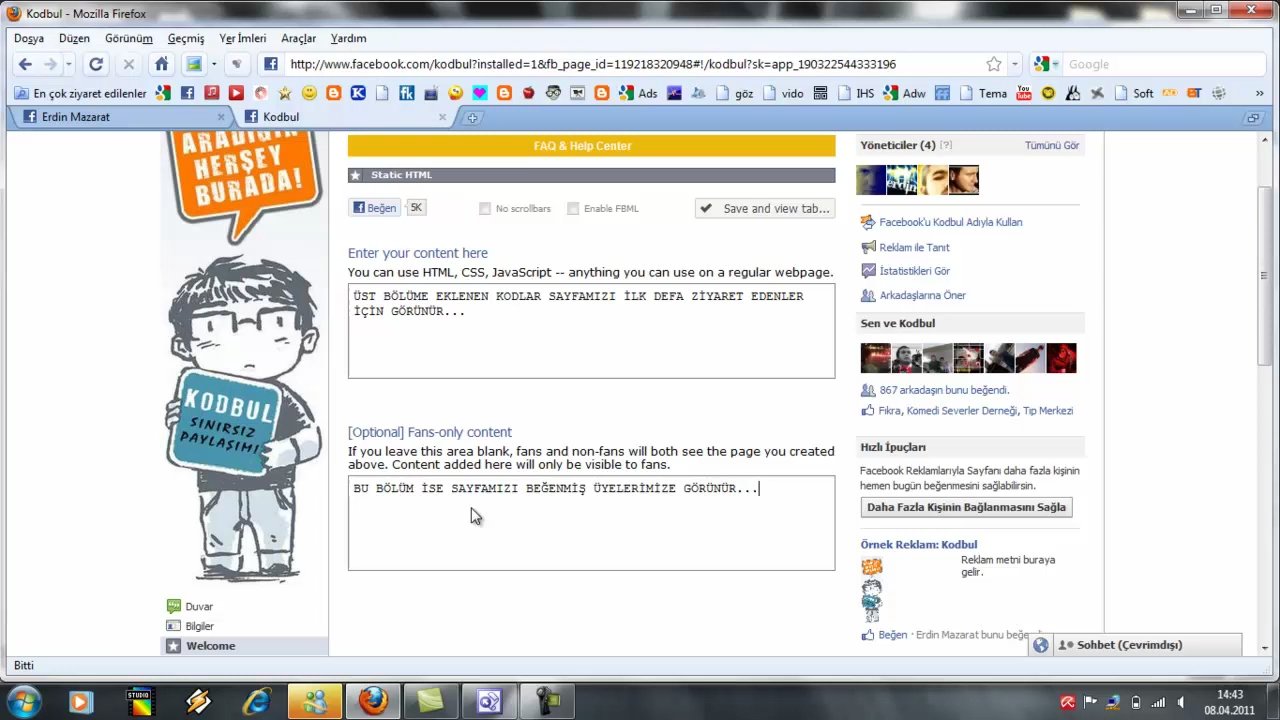Open the Bilgiler sidebar item
The height and width of the screenshot is (720, 1280).
(199, 626)
